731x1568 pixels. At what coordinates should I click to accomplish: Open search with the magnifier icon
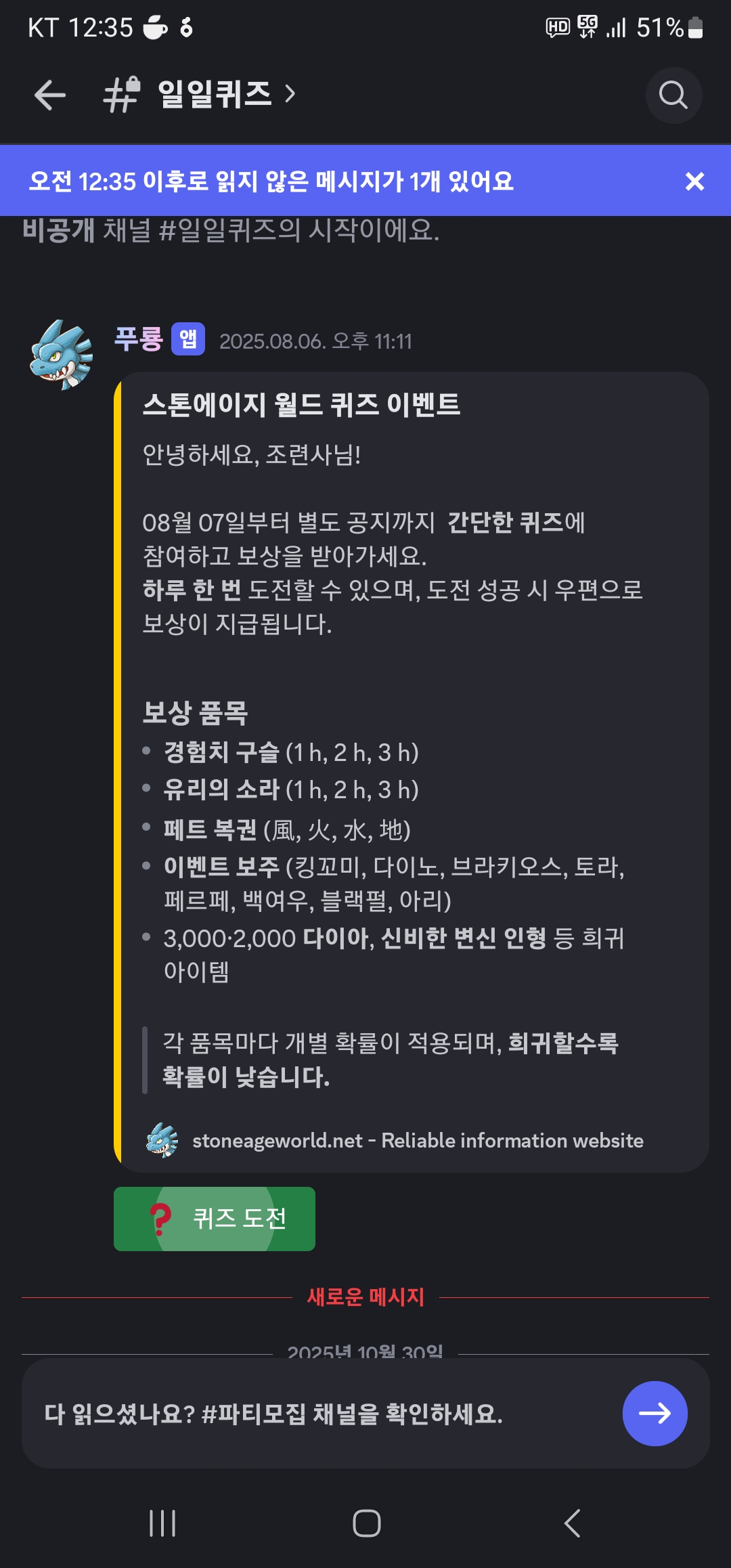point(673,95)
